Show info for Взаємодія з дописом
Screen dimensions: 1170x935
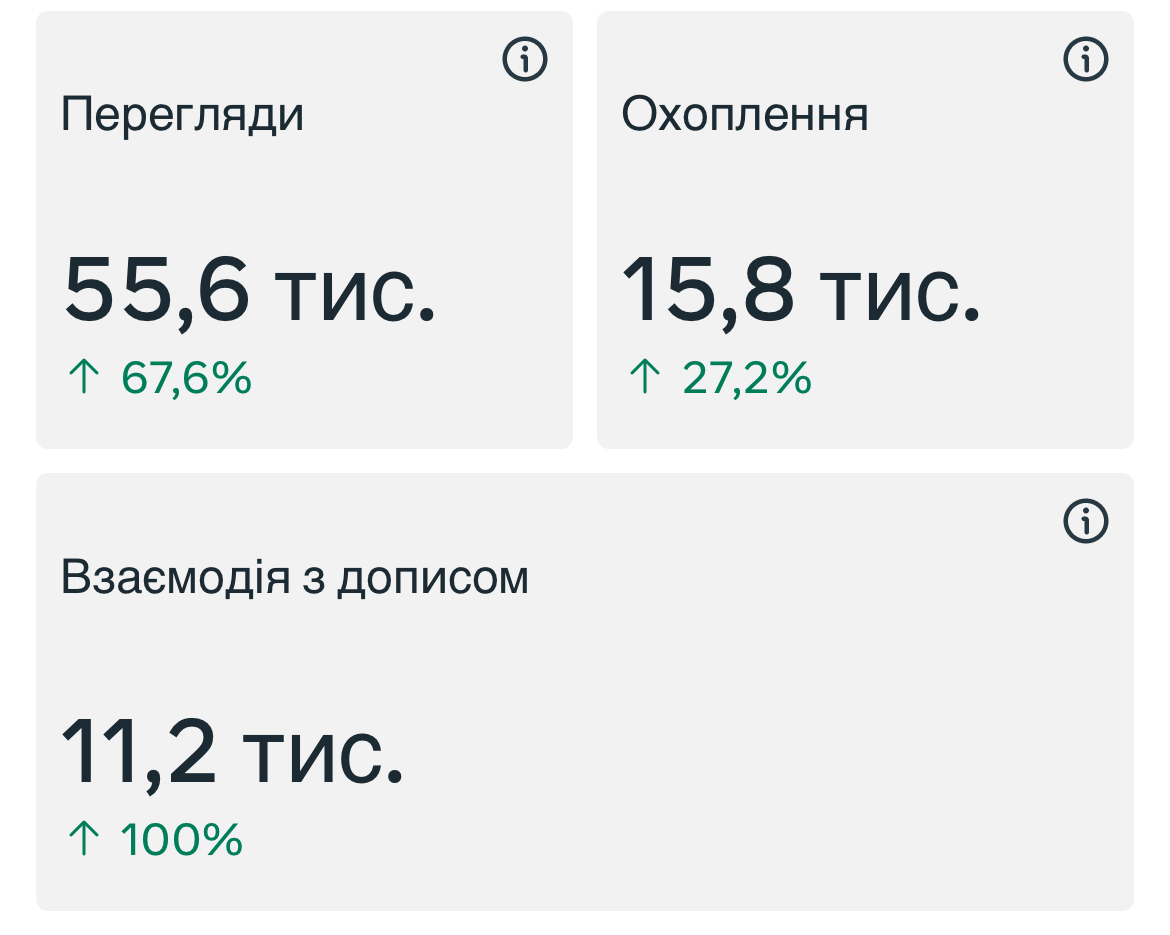pos(1085,521)
